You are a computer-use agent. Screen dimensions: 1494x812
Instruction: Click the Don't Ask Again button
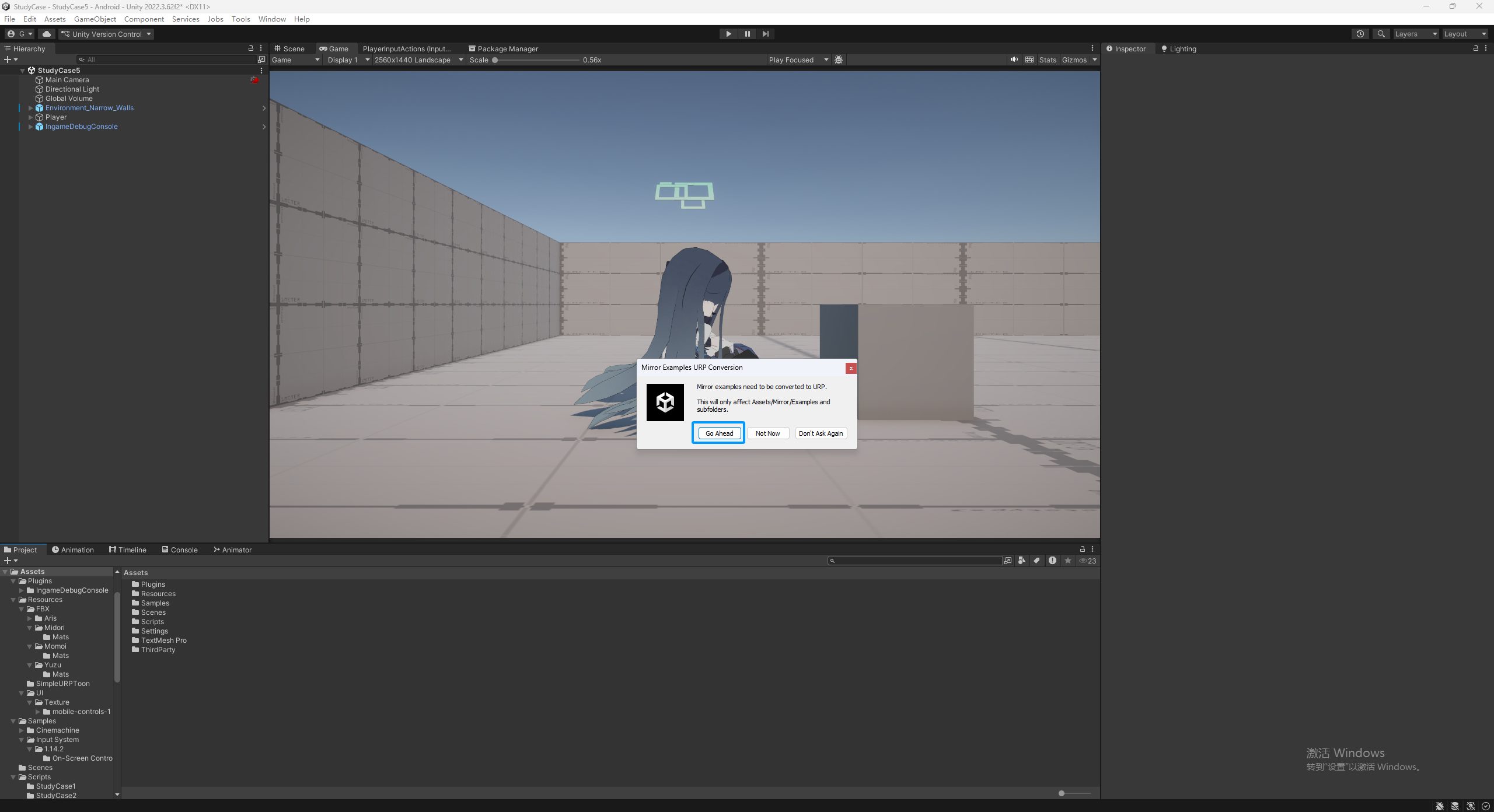pos(821,433)
